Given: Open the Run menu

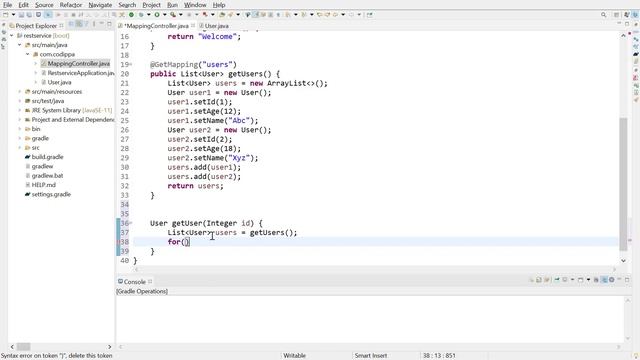Looking at the screenshot, I should point(172,5).
